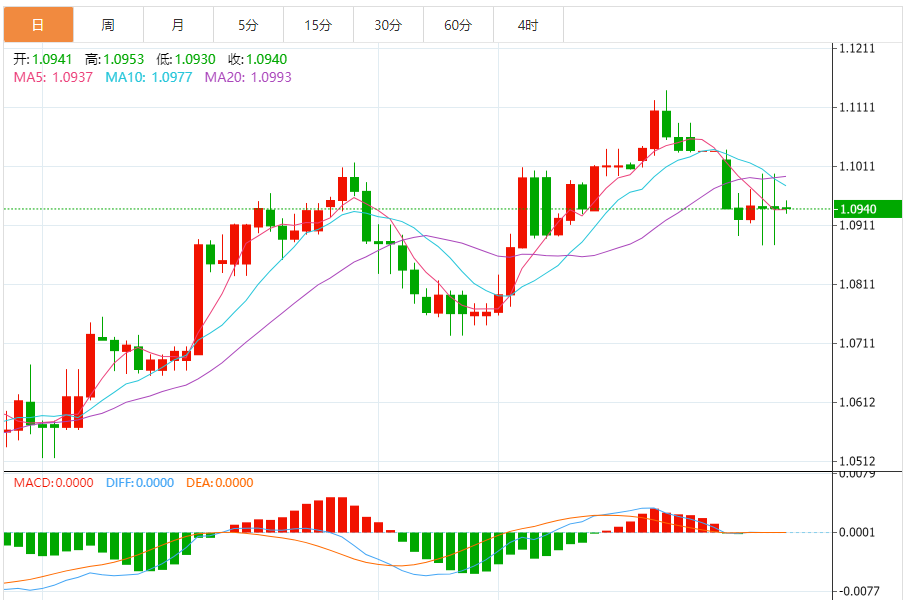The image size is (907, 600).
Task: Select the 日 daily timeframe tab
Action: (39, 25)
